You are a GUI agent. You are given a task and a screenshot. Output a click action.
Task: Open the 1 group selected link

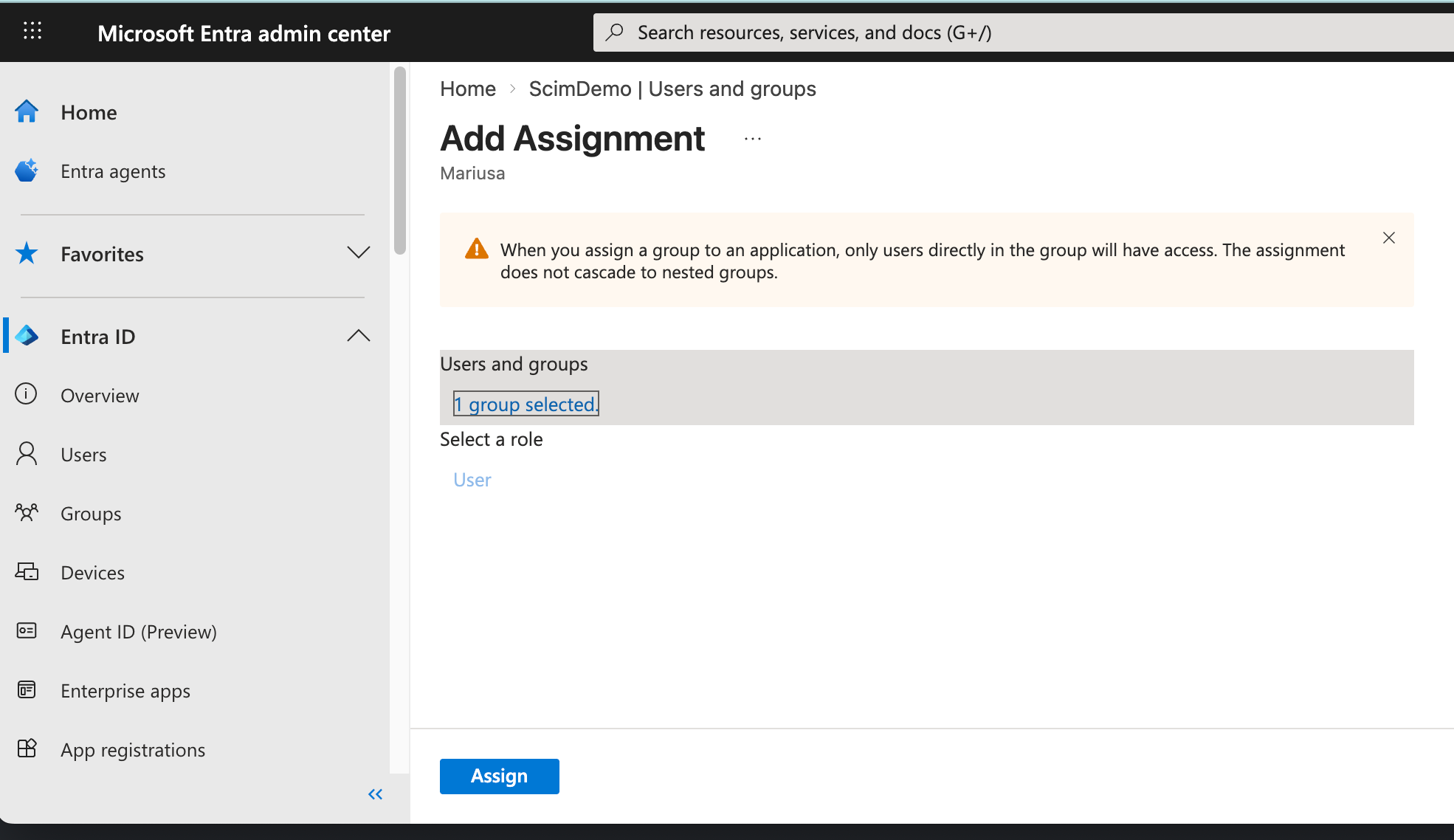tap(526, 404)
